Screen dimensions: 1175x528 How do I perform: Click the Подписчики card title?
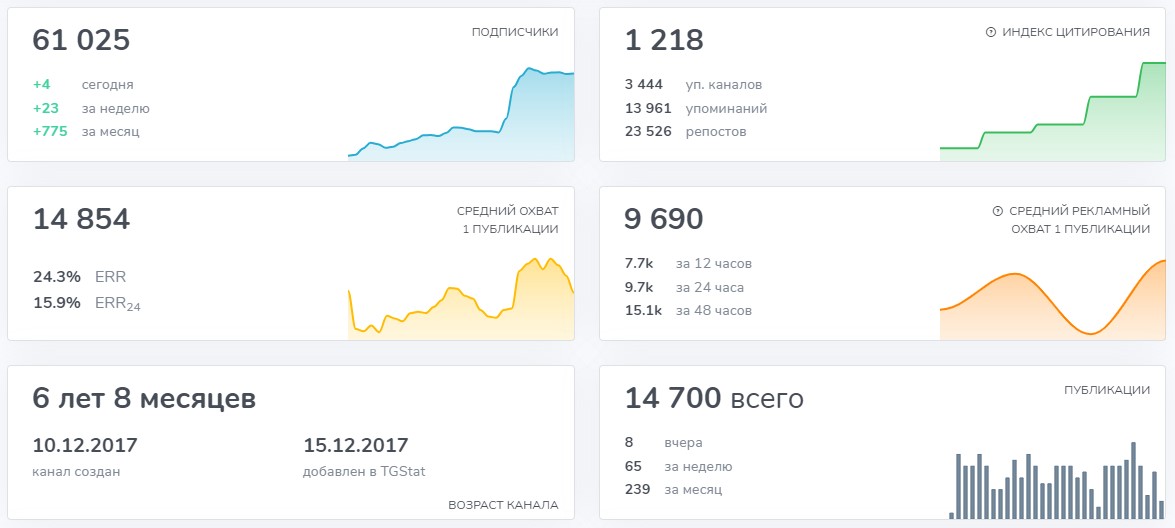click(x=515, y=32)
